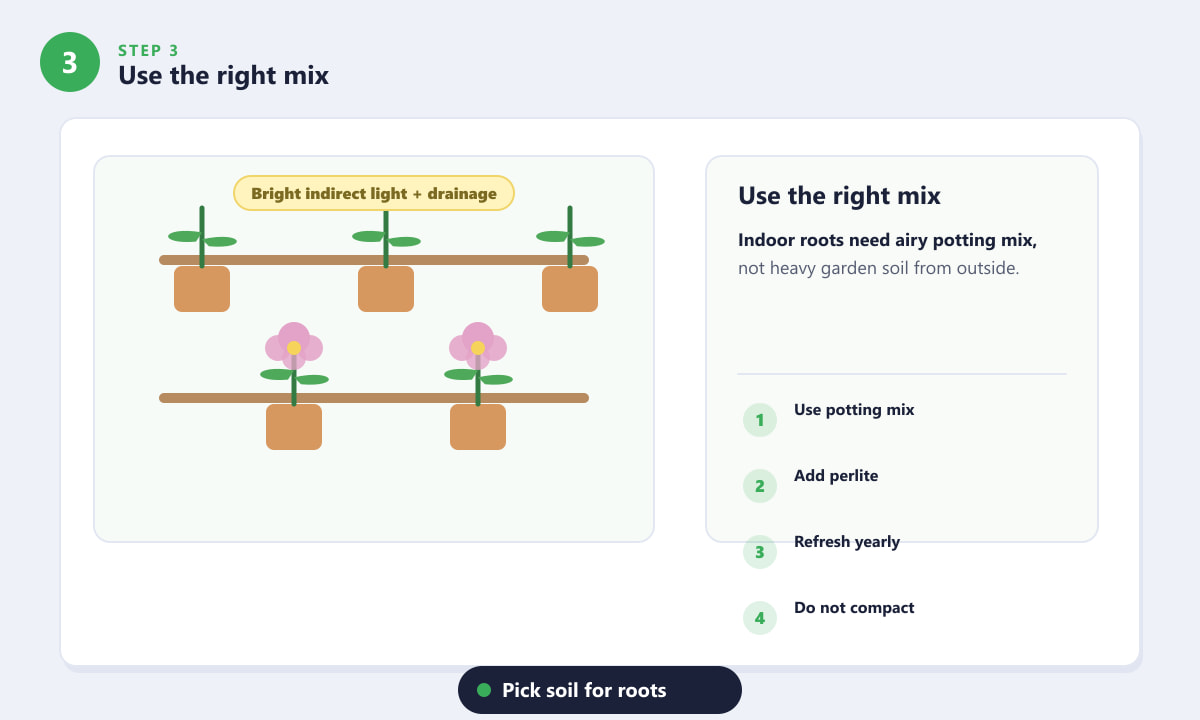Select the number 1 list badge
Image resolution: width=1200 pixels, height=720 pixels.
click(x=760, y=420)
